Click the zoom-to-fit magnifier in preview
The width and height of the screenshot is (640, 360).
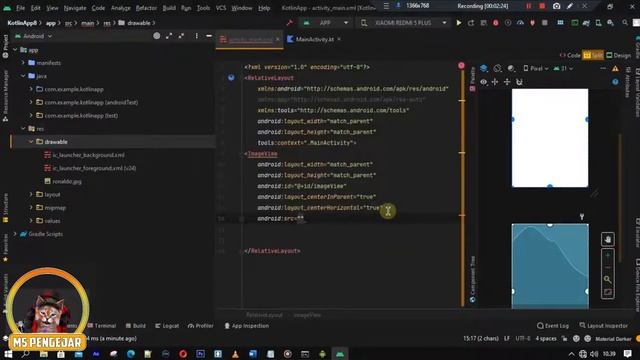click(x=608, y=280)
